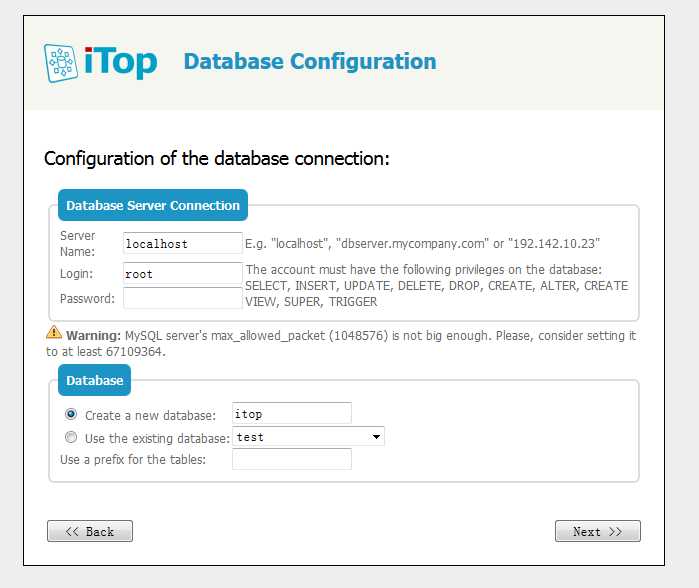Click the empty Password field

coord(183,298)
